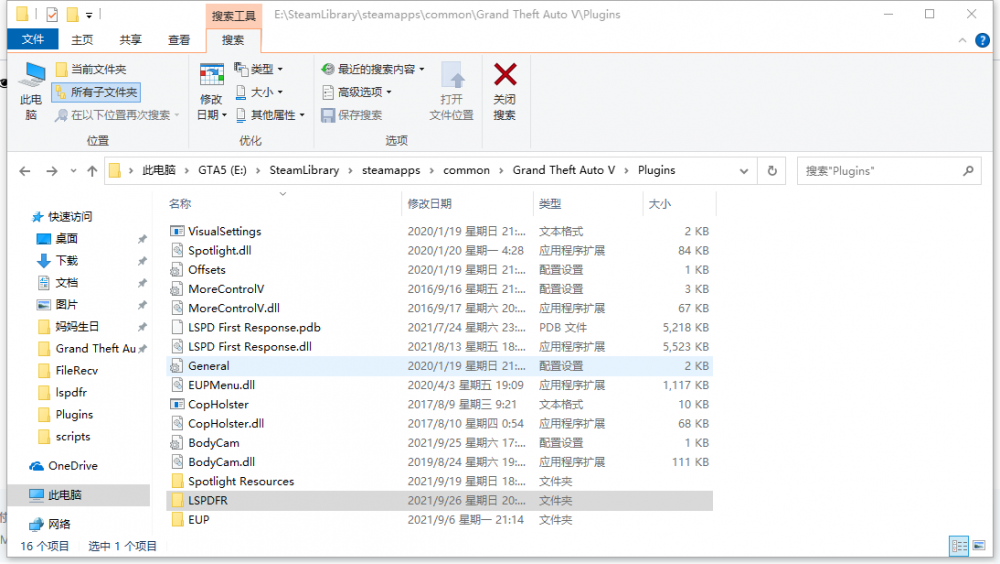Viewport: 1000px width, 564px height.
Task: Click Grand Theft Auto V in breadcrumb path
Action: (564, 171)
